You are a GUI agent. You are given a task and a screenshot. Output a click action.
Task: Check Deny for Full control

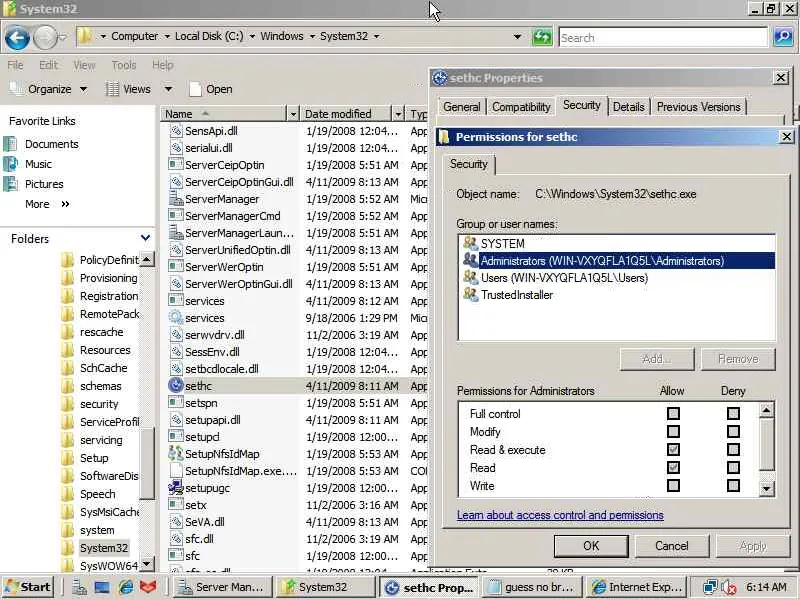[x=733, y=413]
